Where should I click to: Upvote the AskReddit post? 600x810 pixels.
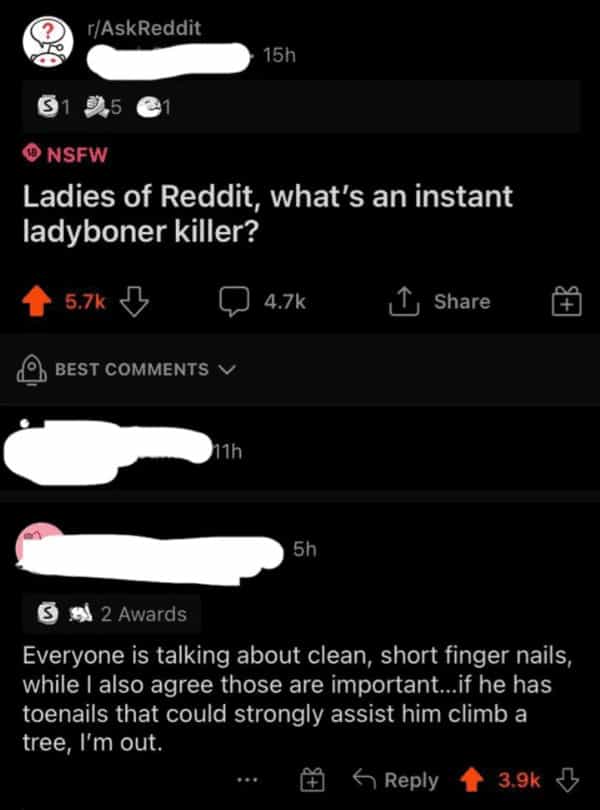(x=36, y=302)
